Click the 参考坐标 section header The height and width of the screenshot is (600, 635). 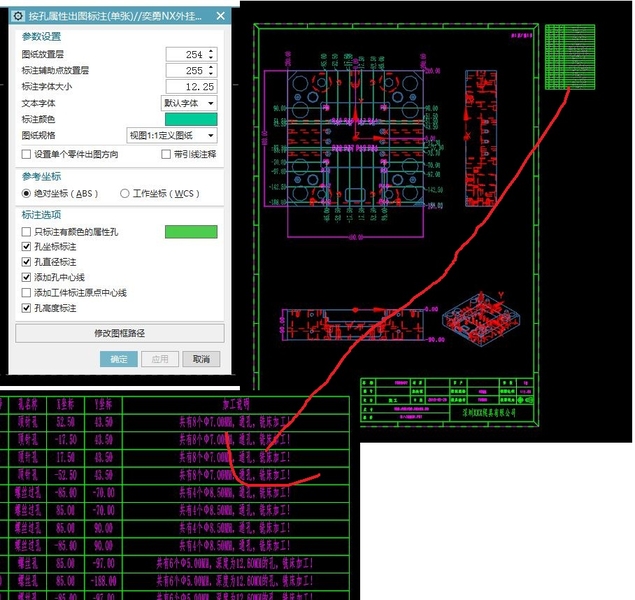pyautogui.click(x=41, y=177)
